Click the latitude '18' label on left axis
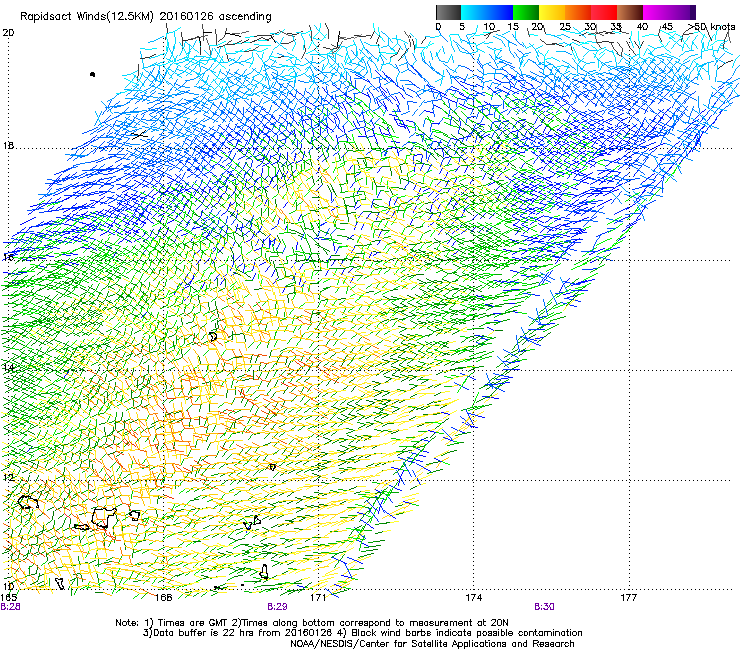This screenshot has height=650, width=740. (8, 146)
